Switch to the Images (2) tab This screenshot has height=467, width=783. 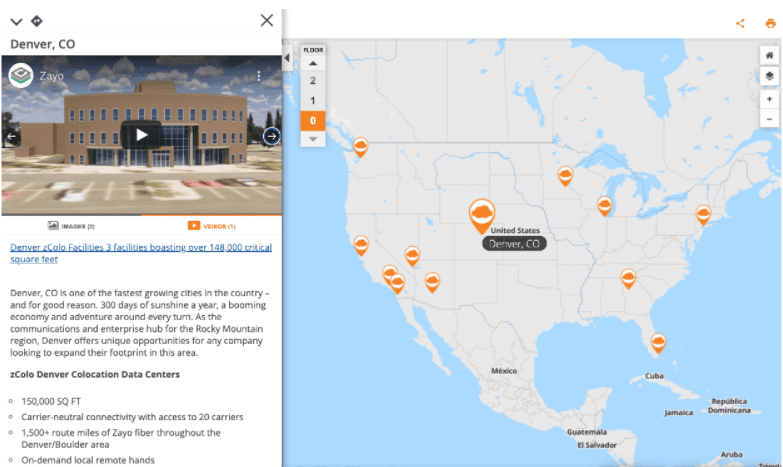(71, 226)
